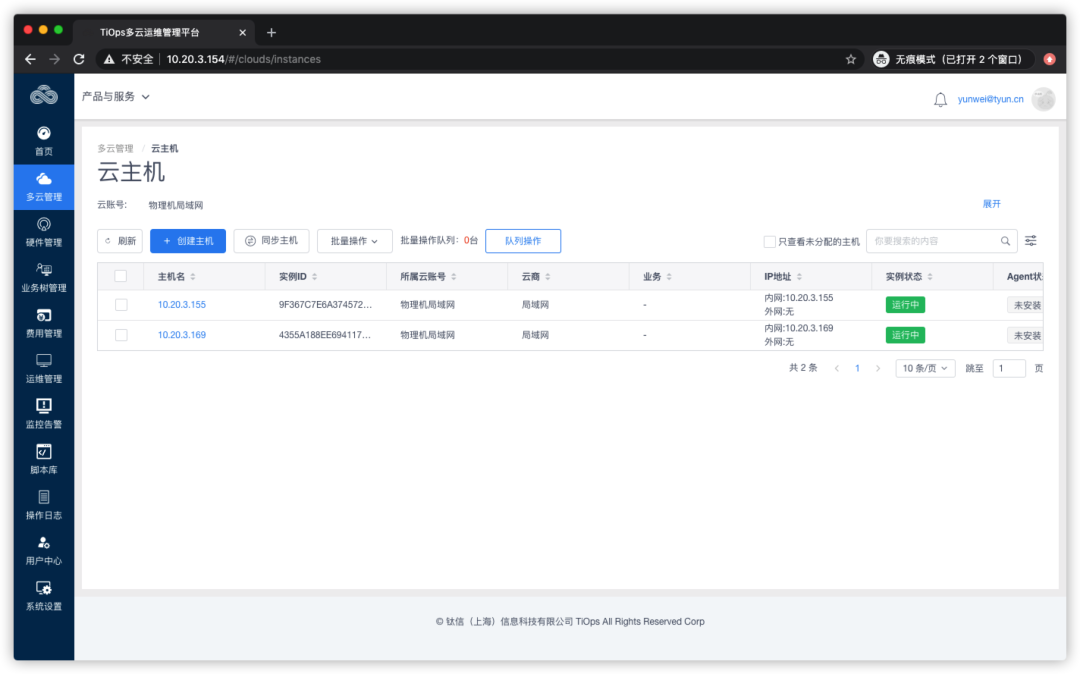Open 业务树管理 from sidebar
The image size is (1080, 674).
pos(43,277)
